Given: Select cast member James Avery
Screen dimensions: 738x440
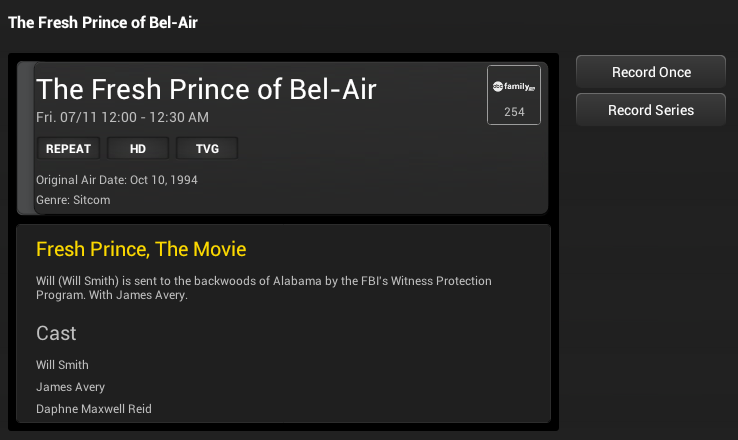Looking at the screenshot, I should pyautogui.click(x=70, y=387).
